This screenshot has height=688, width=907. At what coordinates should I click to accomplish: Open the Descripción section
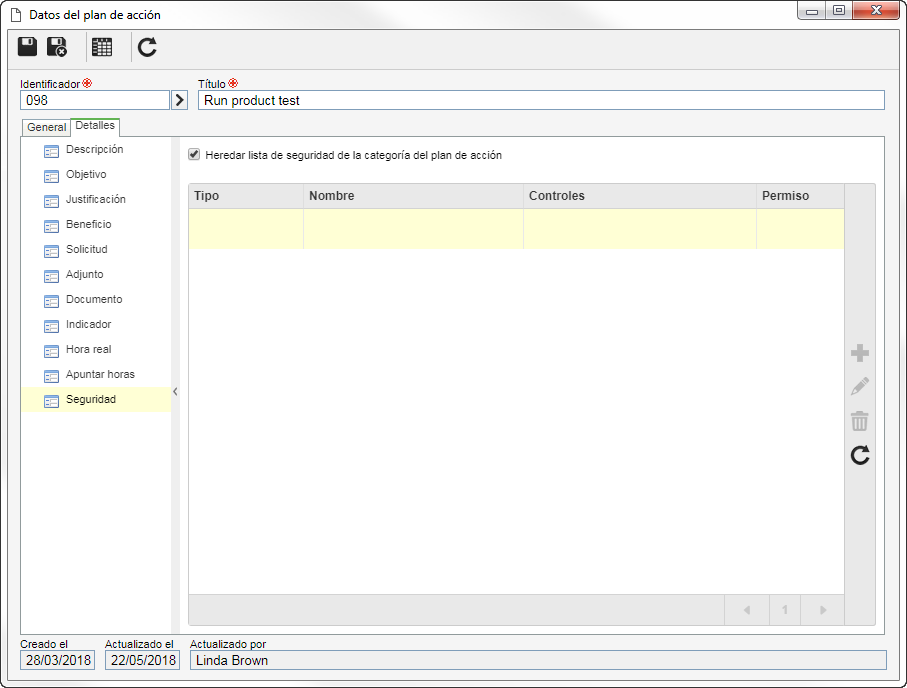[x=94, y=149]
